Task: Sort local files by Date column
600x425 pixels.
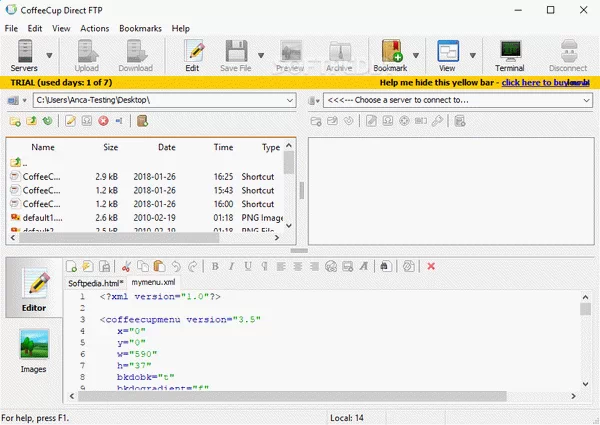Action: click(x=167, y=147)
